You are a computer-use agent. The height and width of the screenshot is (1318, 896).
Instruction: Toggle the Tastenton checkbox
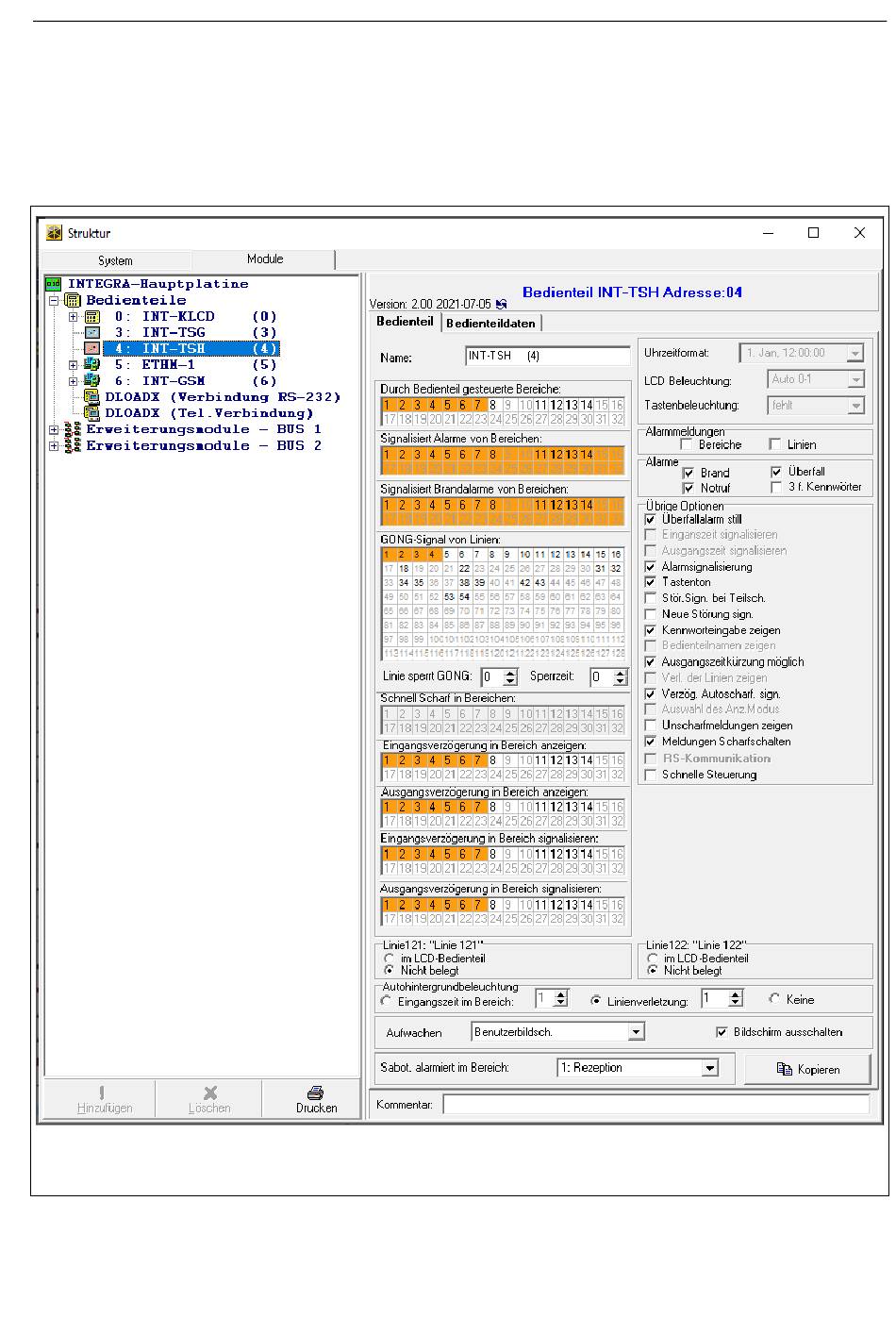(x=650, y=582)
